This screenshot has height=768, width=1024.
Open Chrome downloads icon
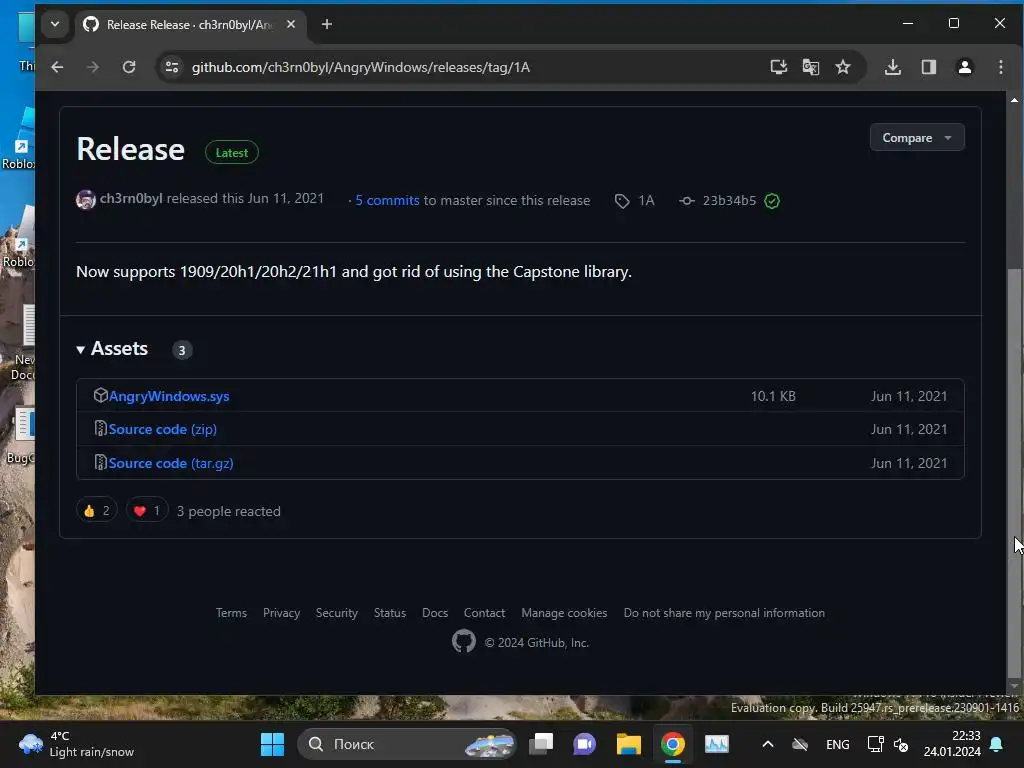tap(893, 67)
